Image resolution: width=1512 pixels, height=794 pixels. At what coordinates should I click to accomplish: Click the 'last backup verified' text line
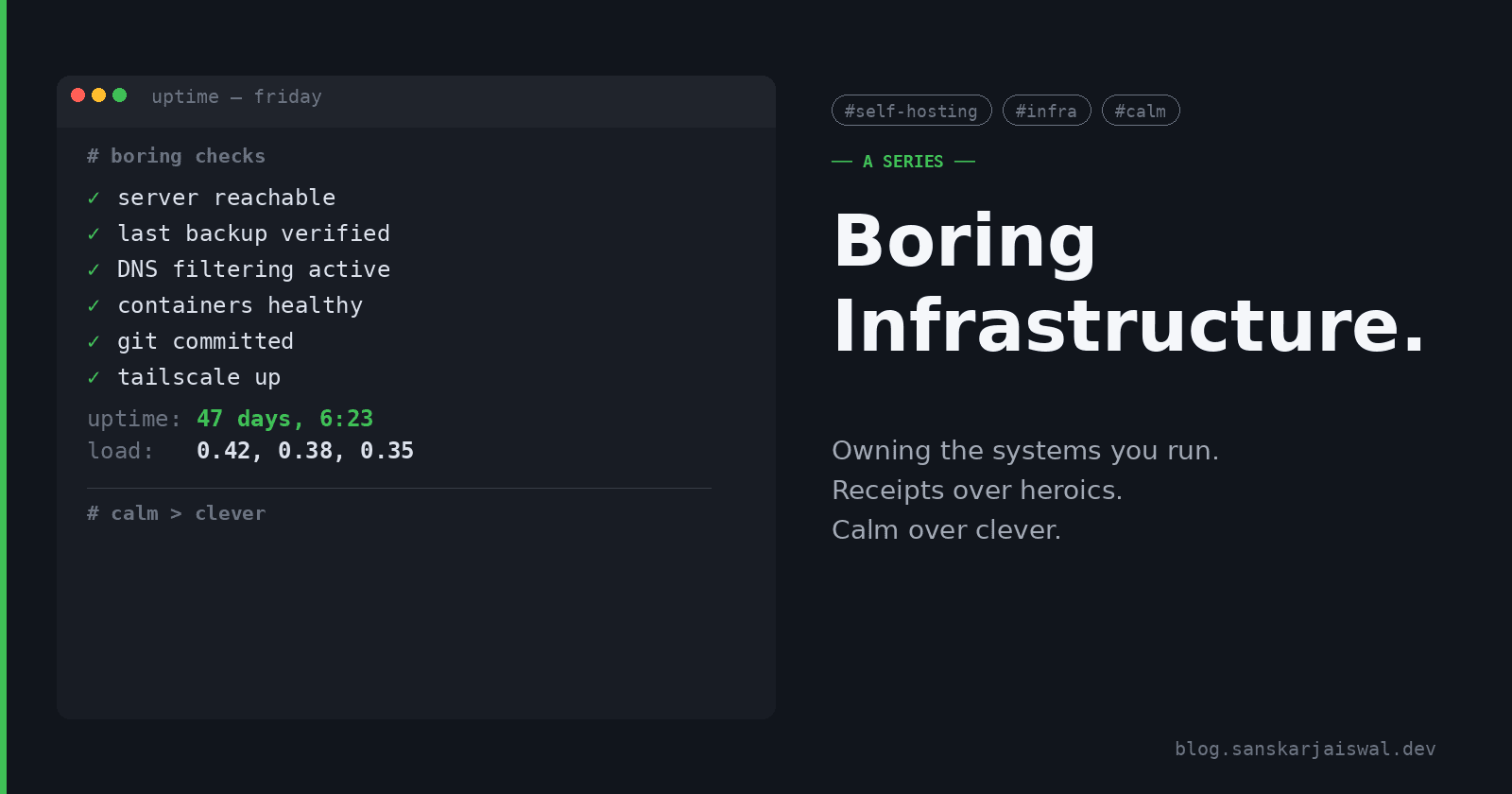pos(253,233)
